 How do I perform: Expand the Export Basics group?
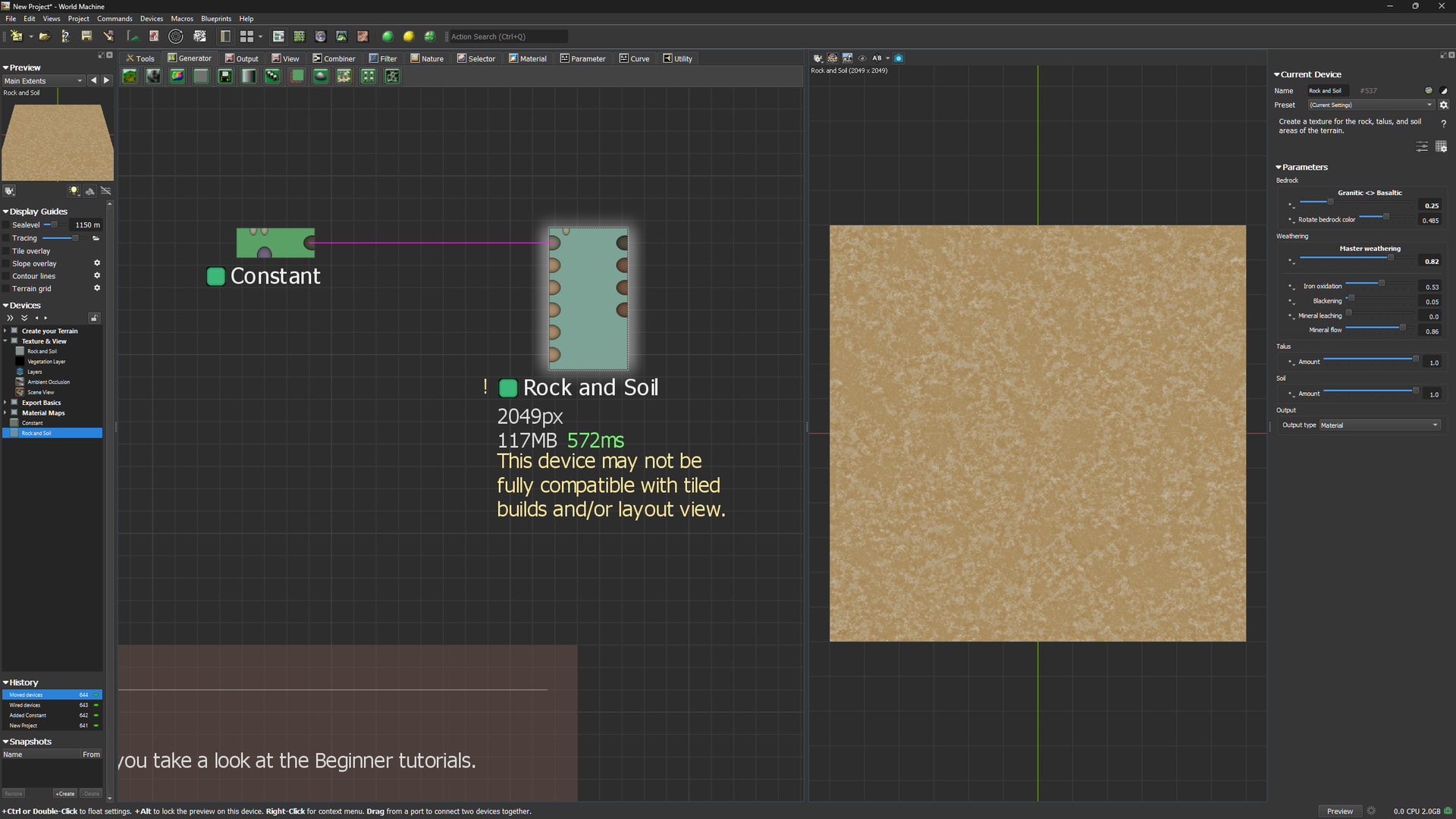click(5, 403)
